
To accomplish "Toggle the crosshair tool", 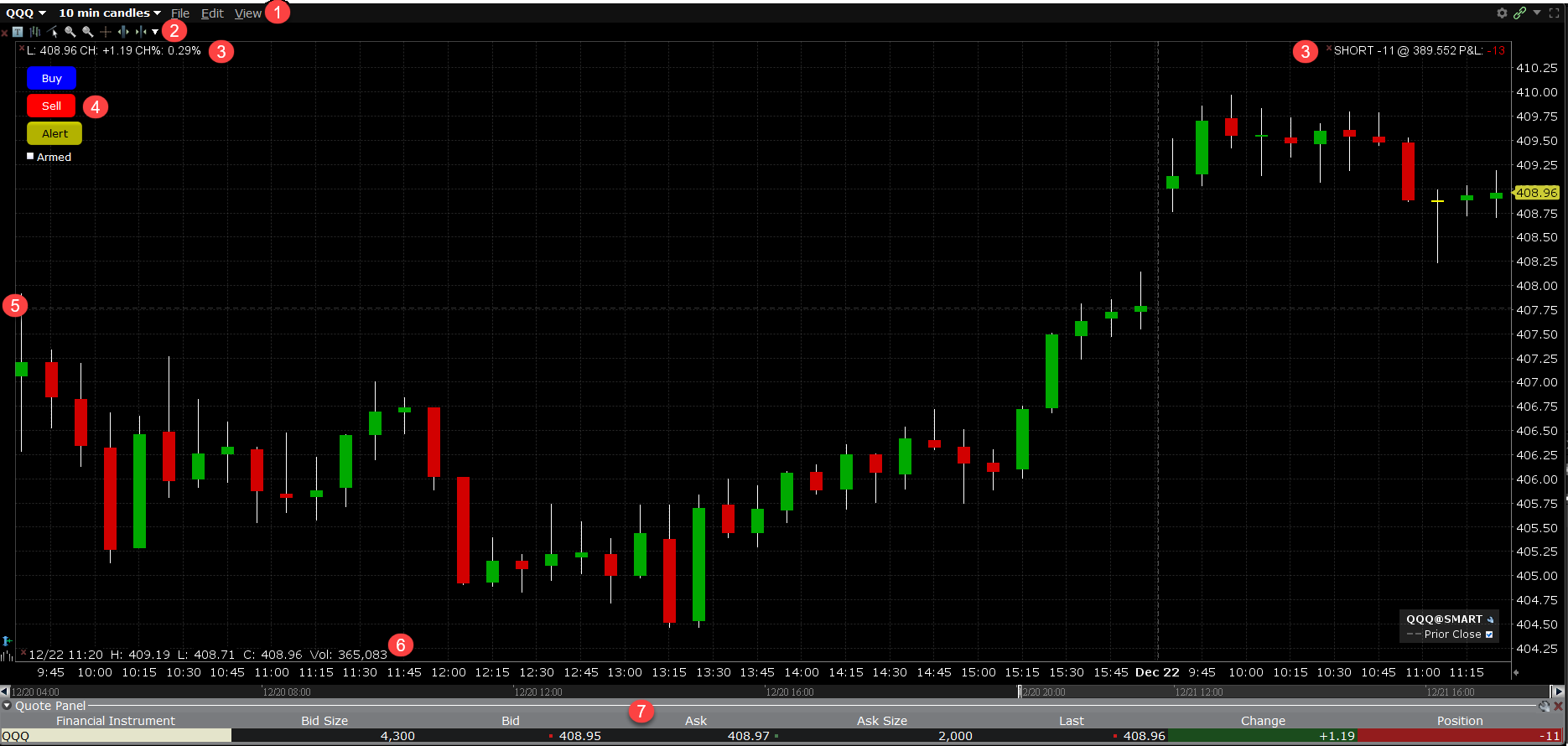I will 106,32.
